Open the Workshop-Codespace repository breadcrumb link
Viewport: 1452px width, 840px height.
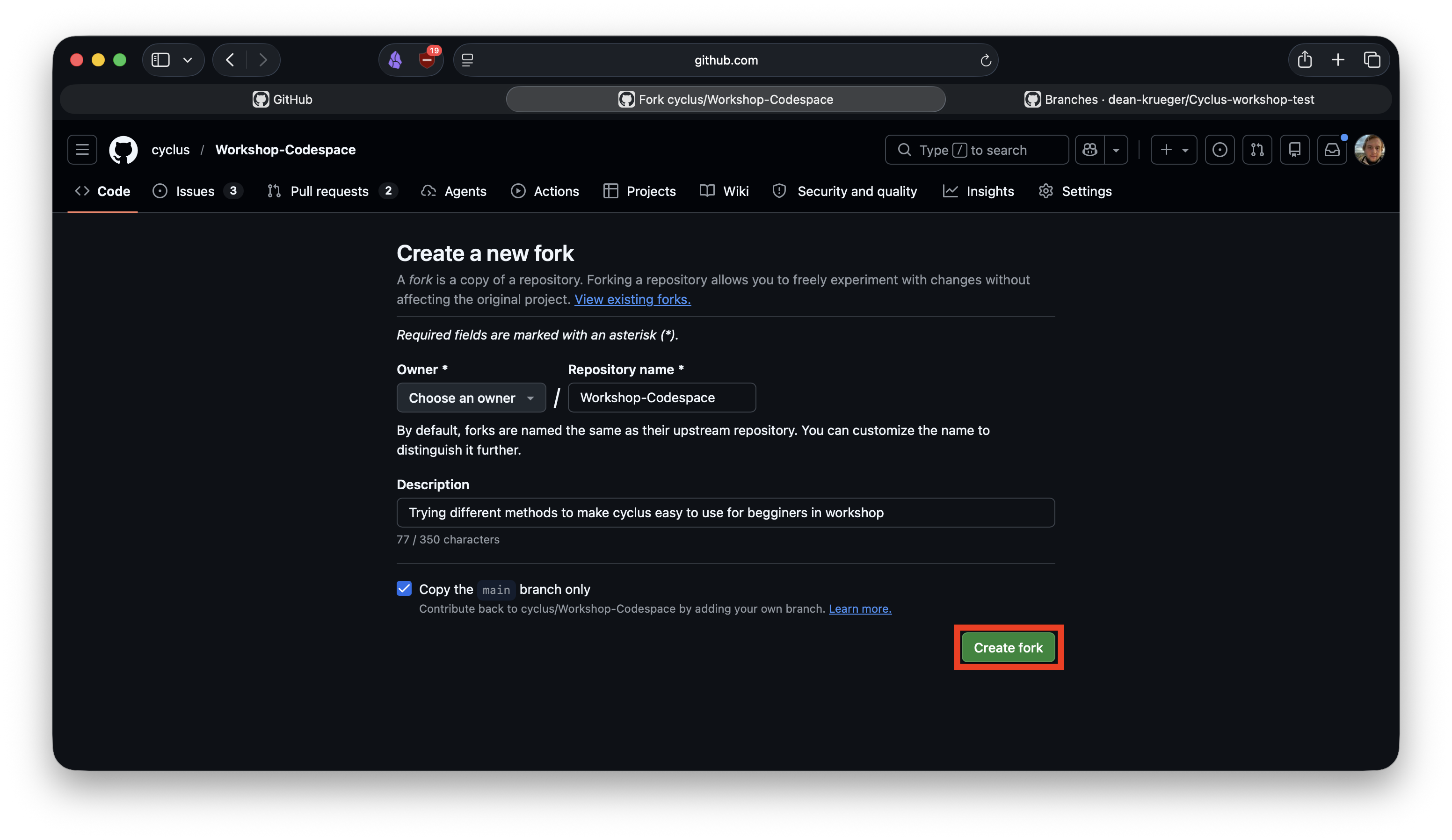(286, 150)
